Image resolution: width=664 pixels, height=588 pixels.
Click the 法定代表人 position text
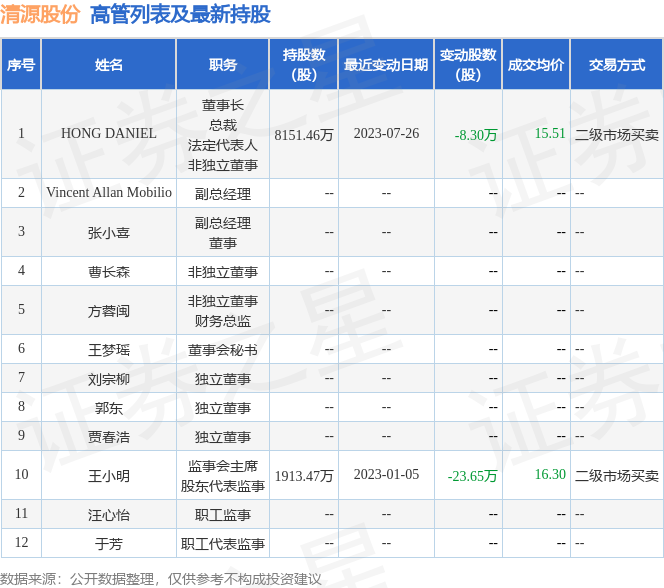223,145
